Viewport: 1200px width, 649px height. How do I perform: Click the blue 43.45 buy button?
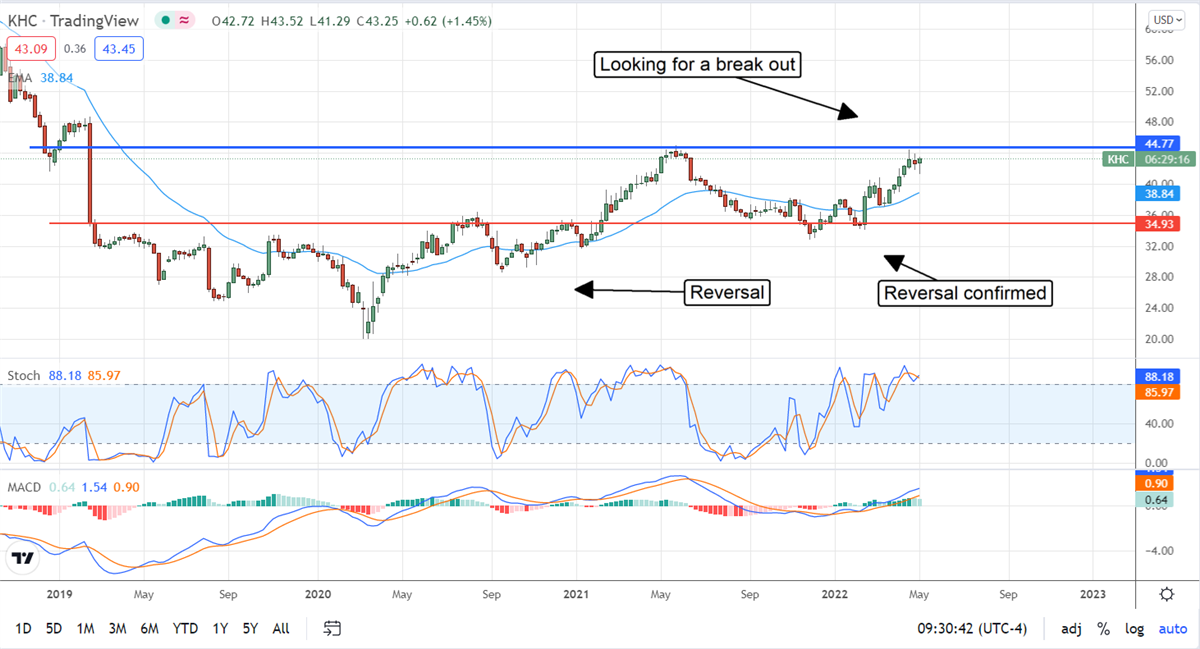(x=117, y=47)
